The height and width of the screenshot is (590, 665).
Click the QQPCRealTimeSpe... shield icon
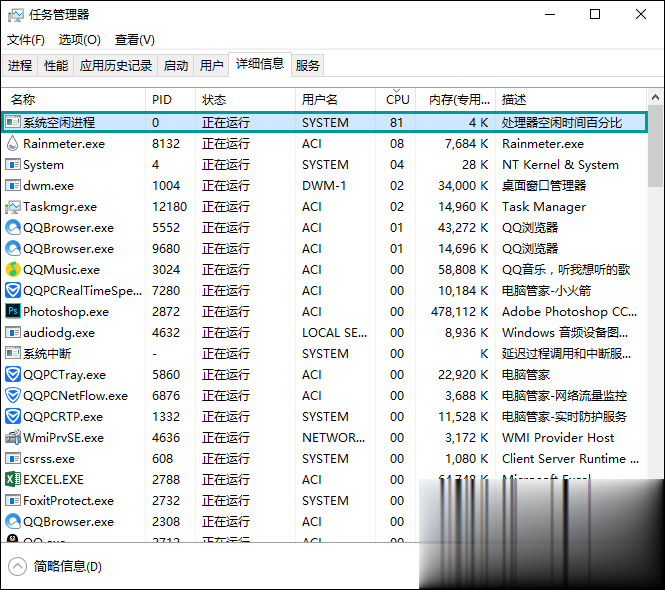[x=13, y=291]
